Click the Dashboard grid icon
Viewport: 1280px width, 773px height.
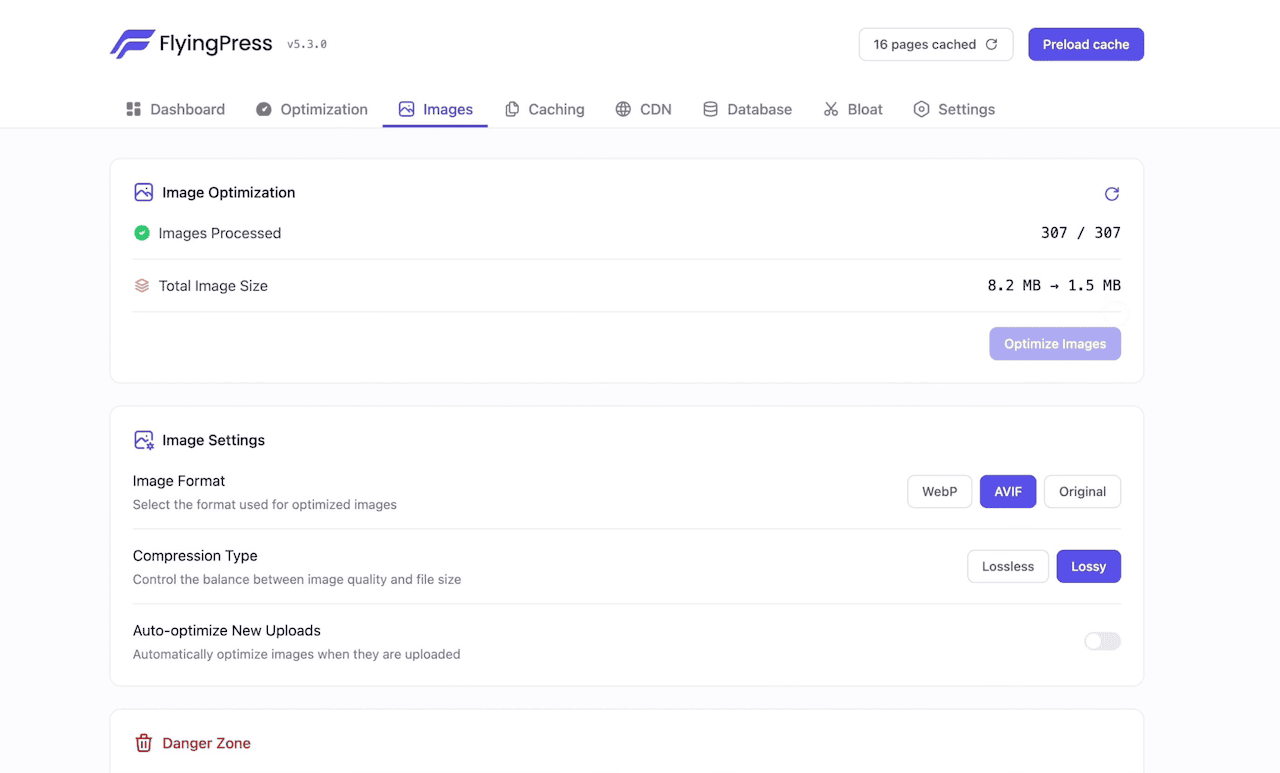pos(134,109)
